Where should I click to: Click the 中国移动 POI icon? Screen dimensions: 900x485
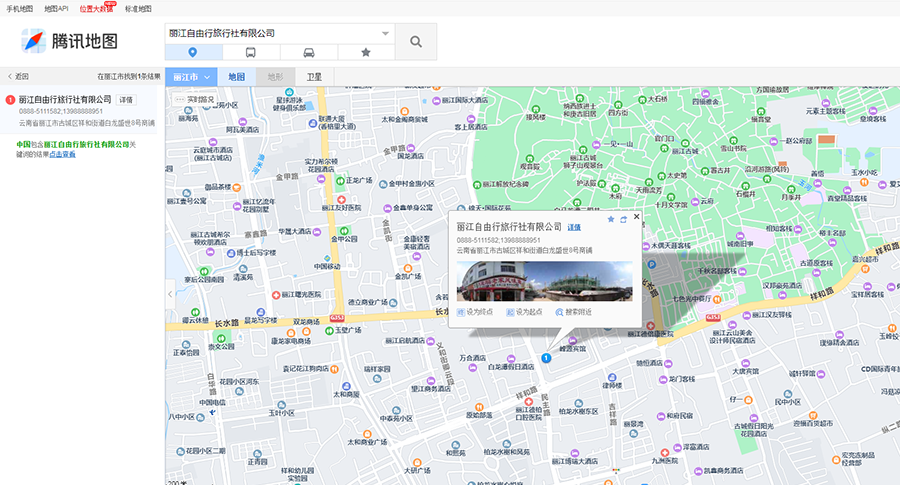(327, 258)
